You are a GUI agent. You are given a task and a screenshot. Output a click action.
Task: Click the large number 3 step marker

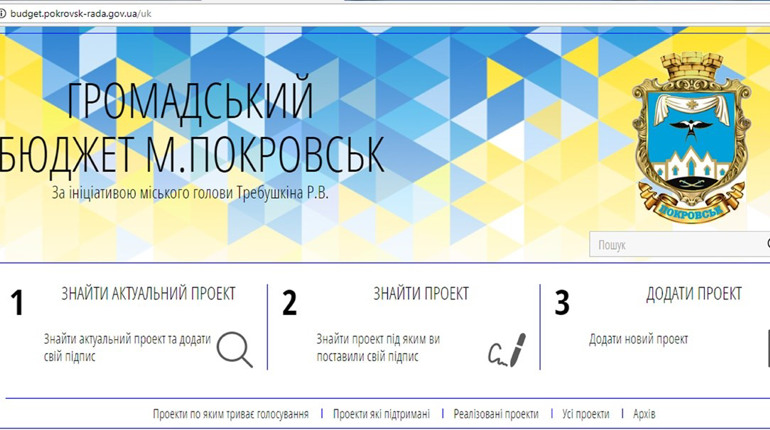(562, 303)
